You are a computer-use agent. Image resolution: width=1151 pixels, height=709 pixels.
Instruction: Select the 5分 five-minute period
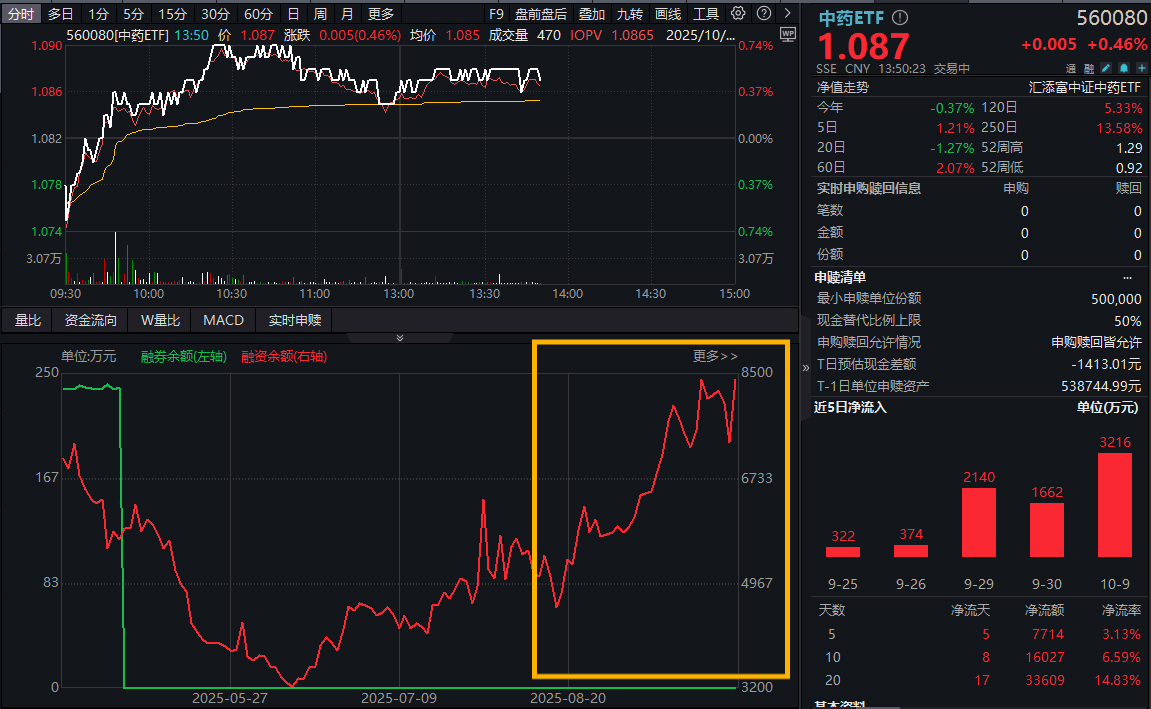pyautogui.click(x=134, y=14)
